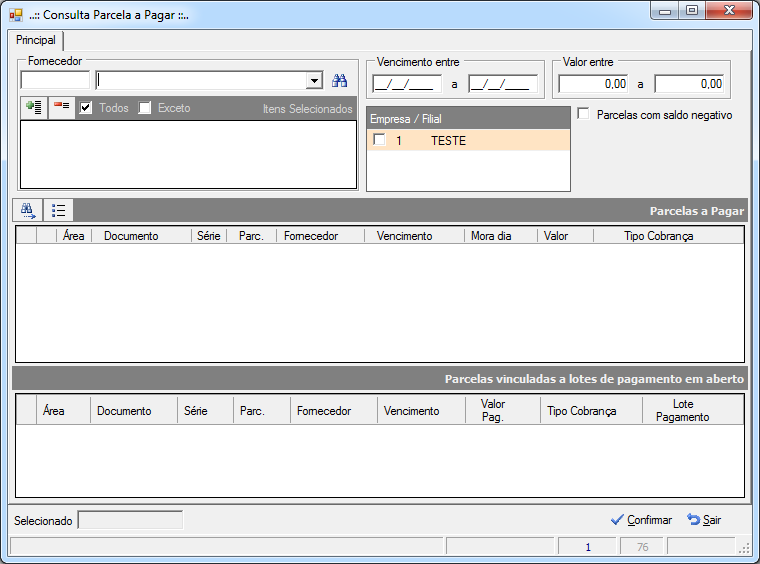Image resolution: width=760 pixels, height=564 pixels.
Task: Click Documento column header in Parcelas a Pagar
Action: (142, 236)
